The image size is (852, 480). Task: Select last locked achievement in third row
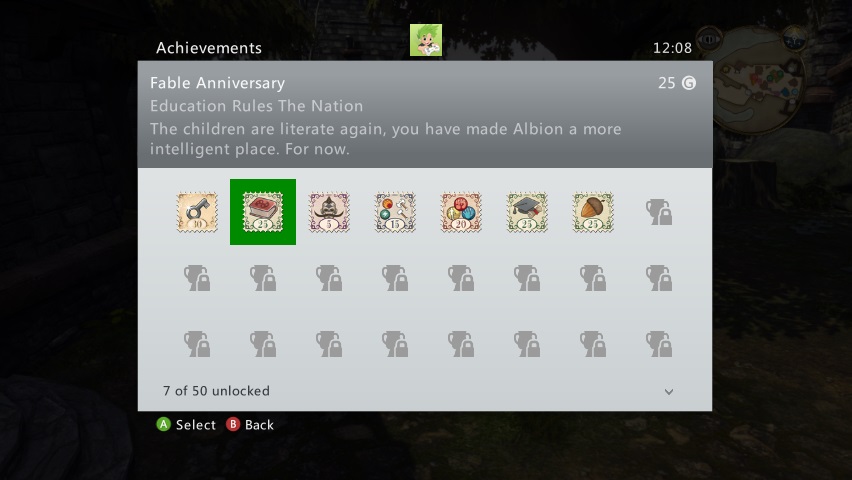(x=659, y=344)
